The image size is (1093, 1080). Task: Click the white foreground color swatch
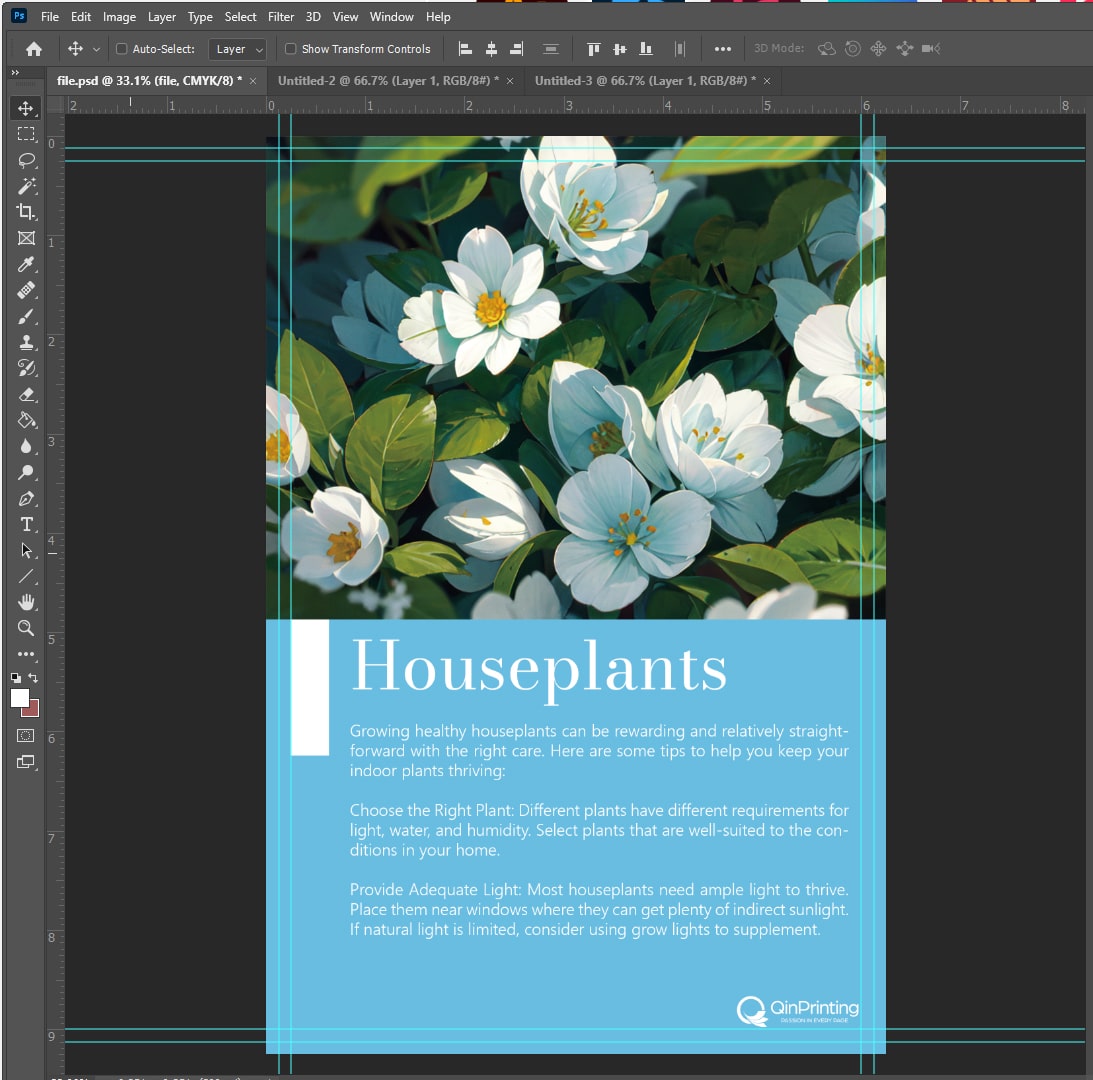[x=20, y=697]
